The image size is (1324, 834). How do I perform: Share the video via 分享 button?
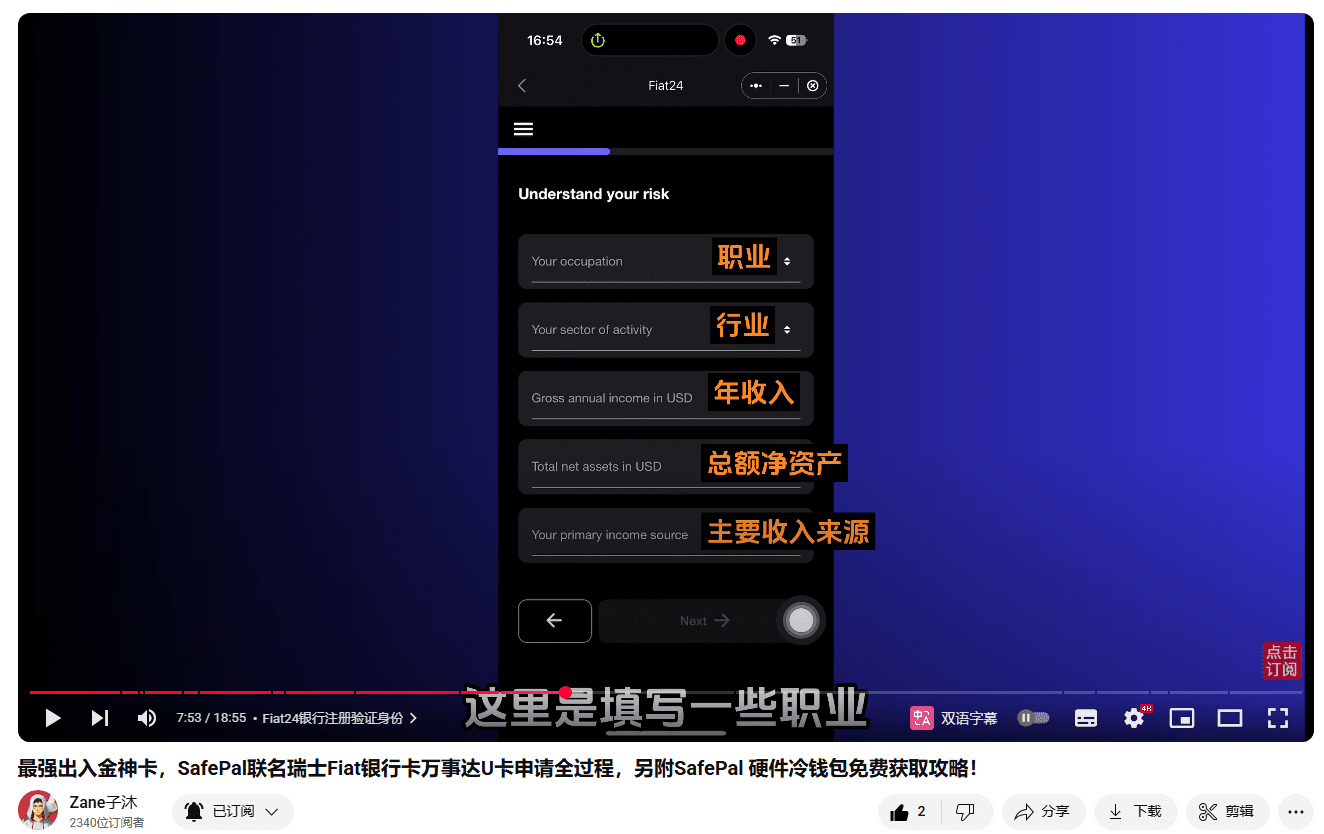coord(1044,812)
